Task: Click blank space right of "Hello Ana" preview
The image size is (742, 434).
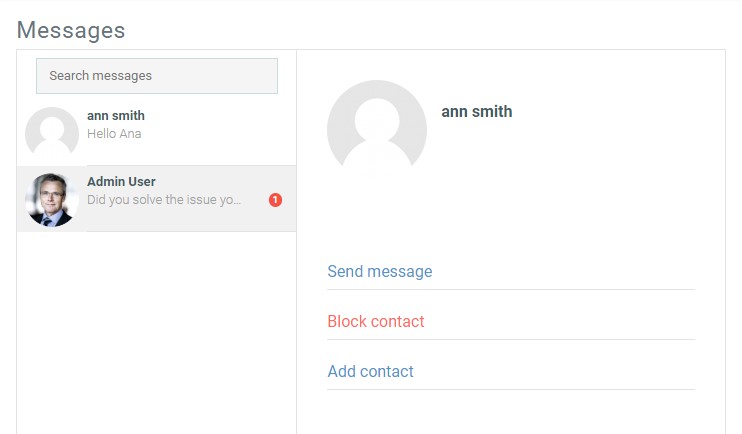Action: coord(220,133)
